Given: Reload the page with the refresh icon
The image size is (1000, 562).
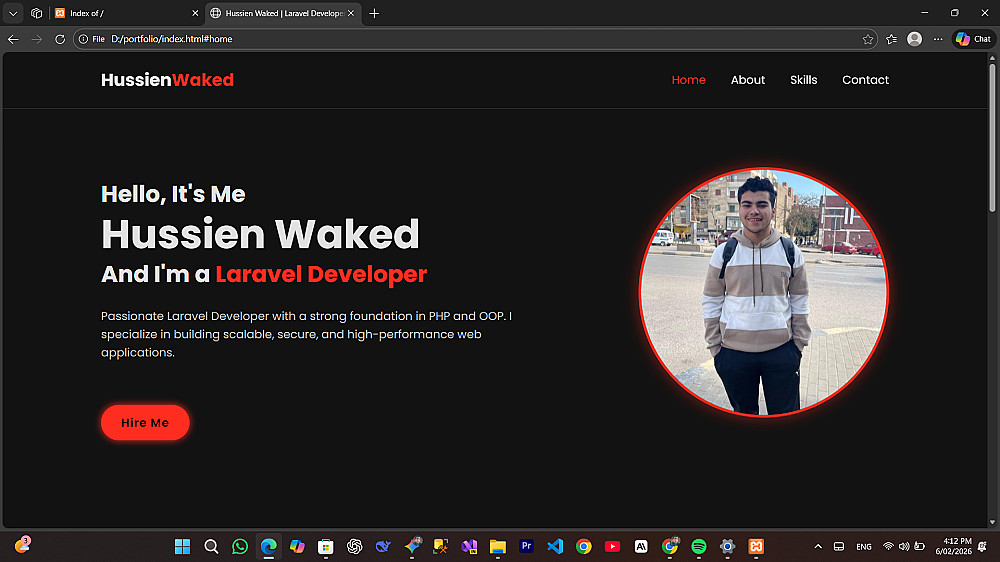Looking at the screenshot, I should pyautogui.click(x=60, y=39).
